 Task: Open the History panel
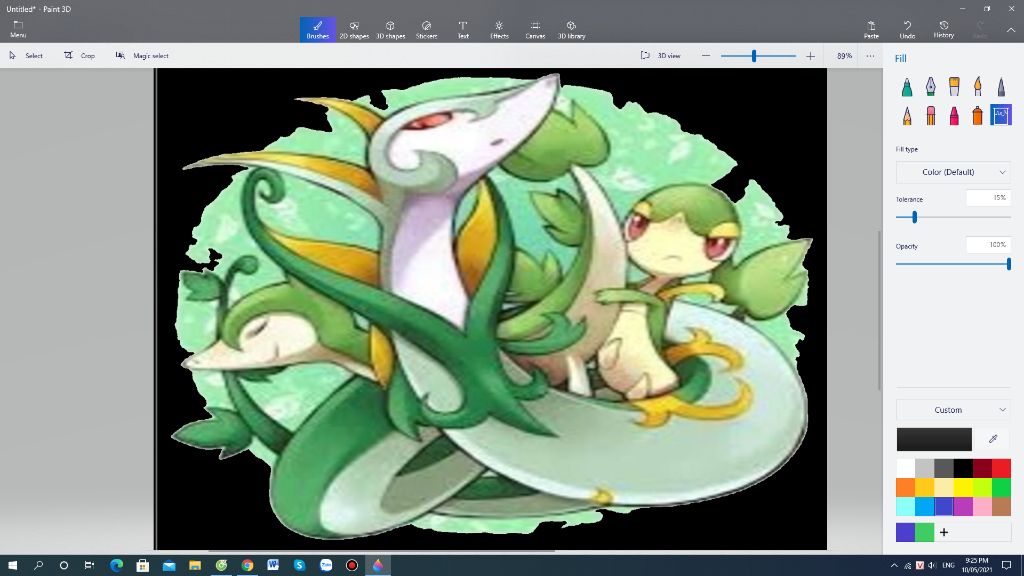(944, 29)
